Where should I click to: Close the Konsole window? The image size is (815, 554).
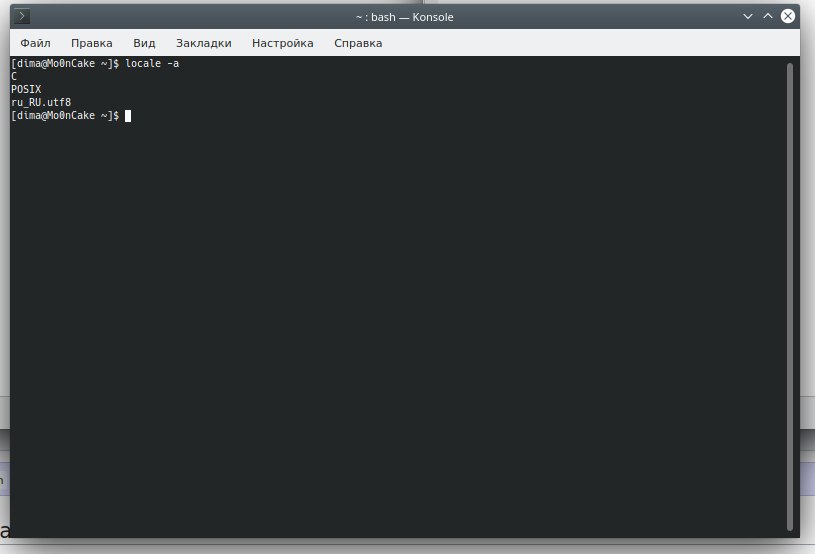point(788,17)
